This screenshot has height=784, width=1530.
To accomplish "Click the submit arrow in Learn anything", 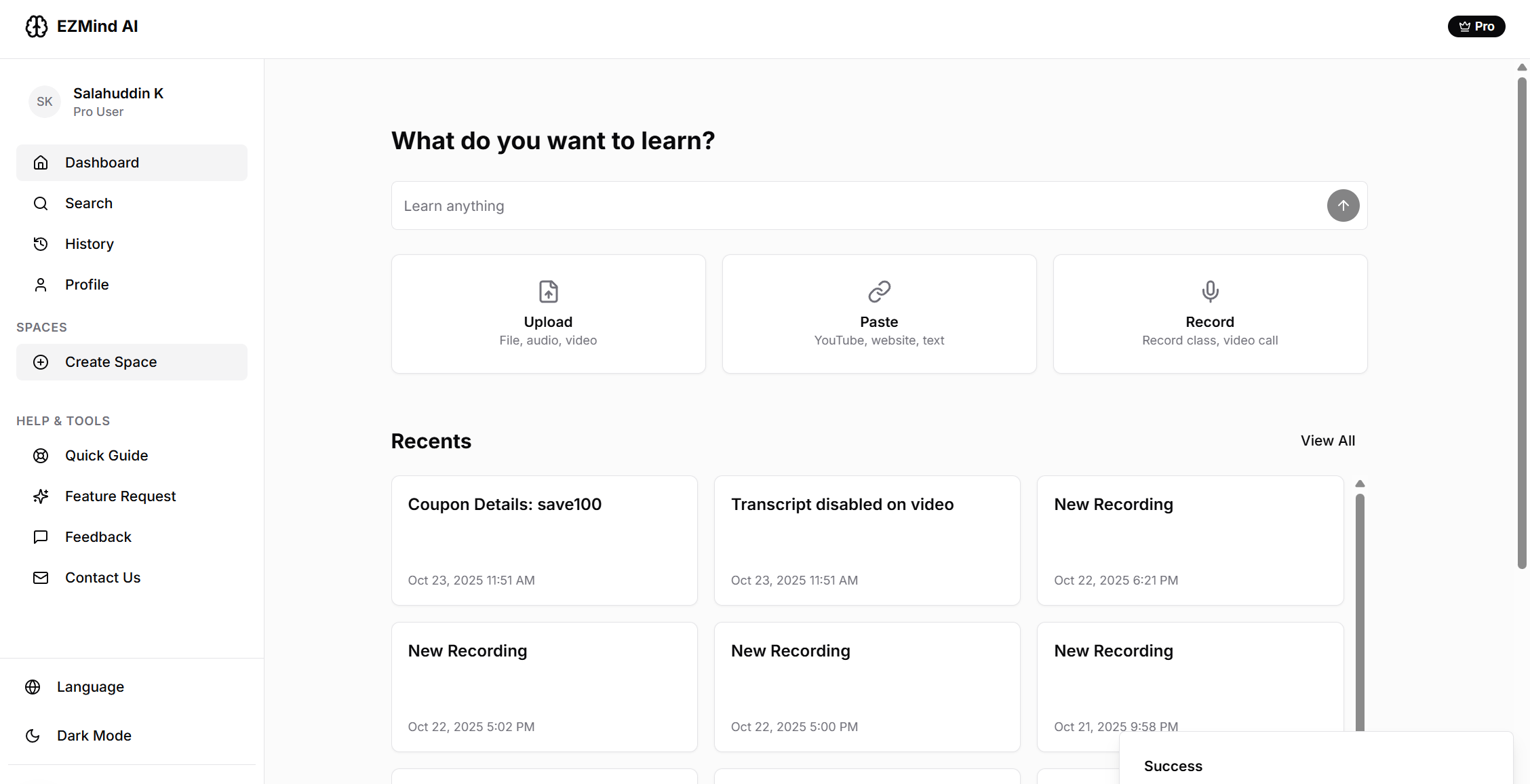I will click(1343, 205).
